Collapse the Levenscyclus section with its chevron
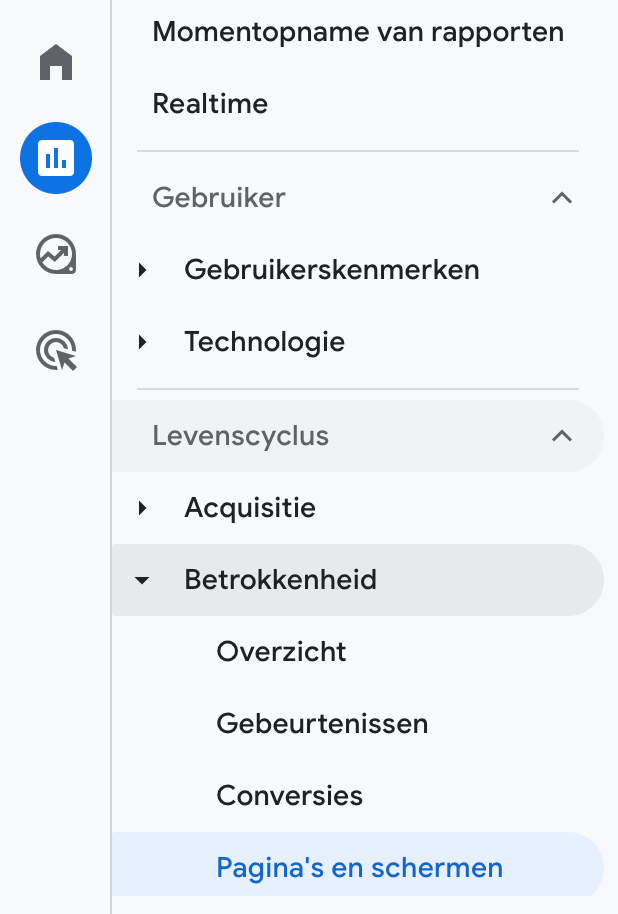This screenshot has height=914, width=618. [x=563, y=436]
